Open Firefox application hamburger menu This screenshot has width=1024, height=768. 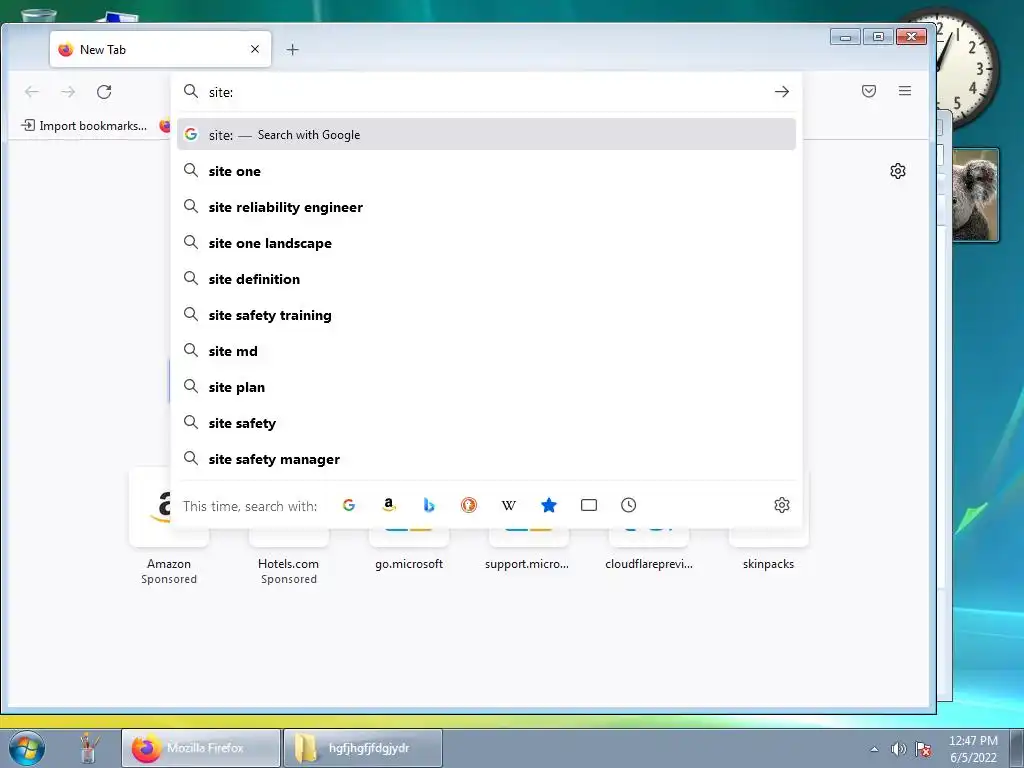(x=904, y=91)
